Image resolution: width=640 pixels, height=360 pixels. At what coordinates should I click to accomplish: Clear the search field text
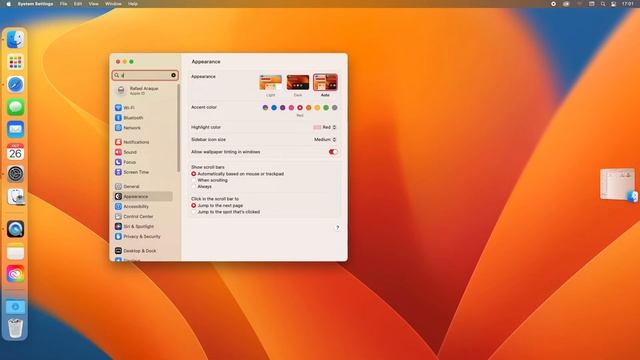click(x=173, y=76)
